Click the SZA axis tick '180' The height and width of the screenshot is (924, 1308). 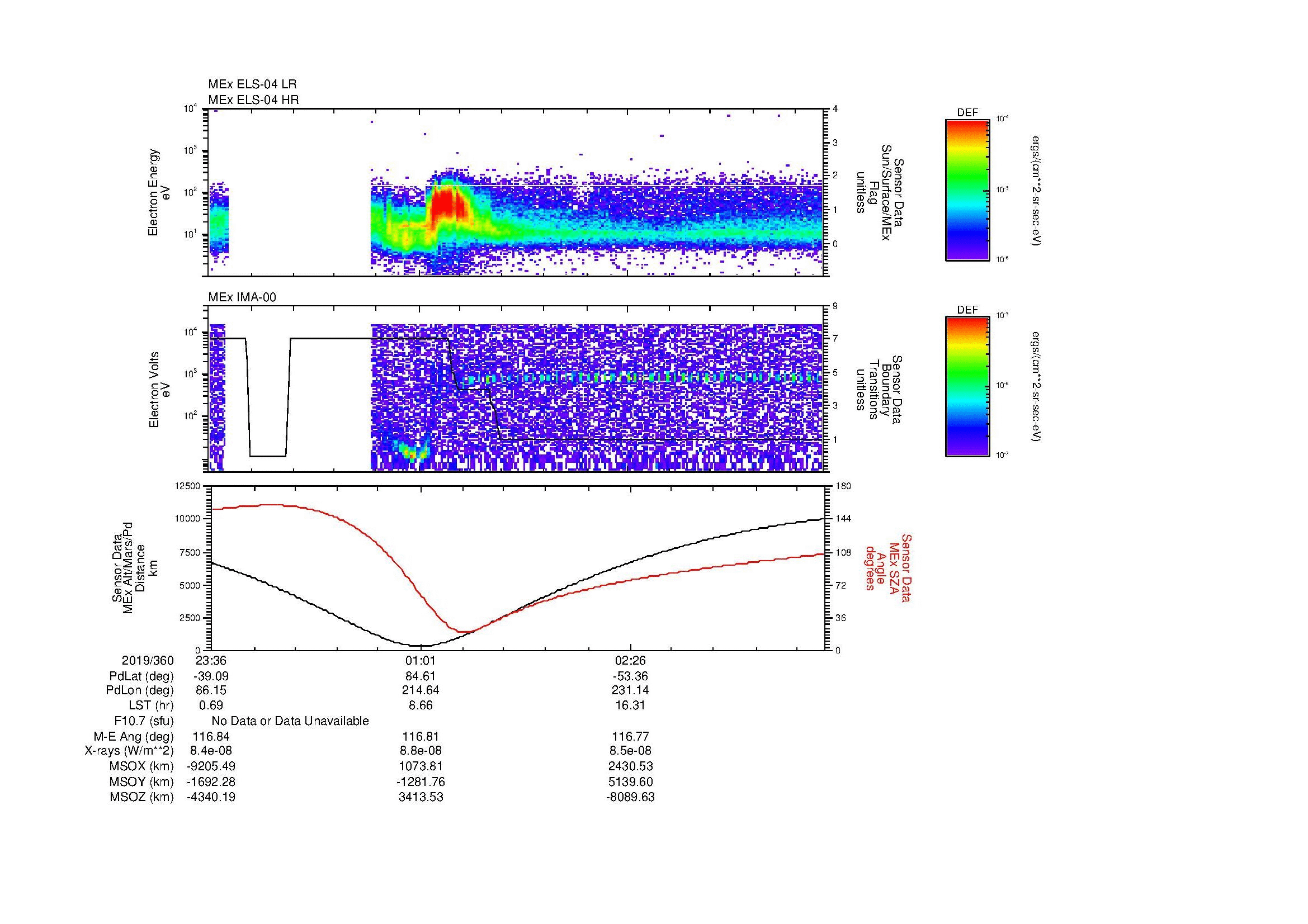click(844, 486)
